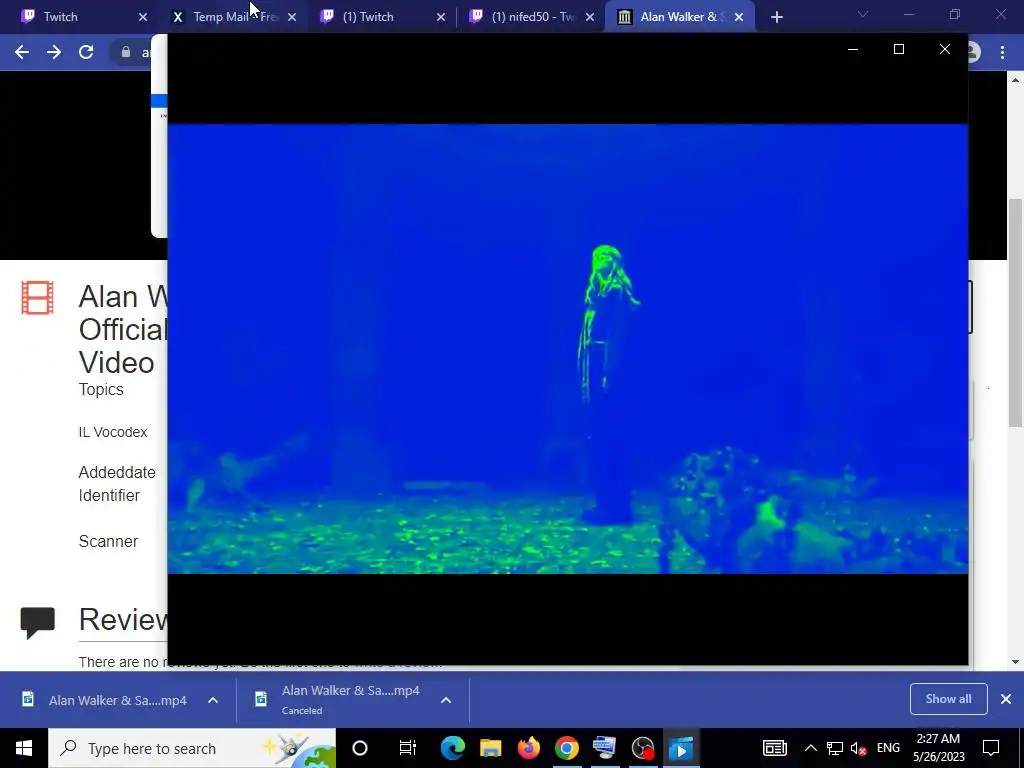Open the tab search dropdown arrow
Screen dimensions: 1024x768
863,14
